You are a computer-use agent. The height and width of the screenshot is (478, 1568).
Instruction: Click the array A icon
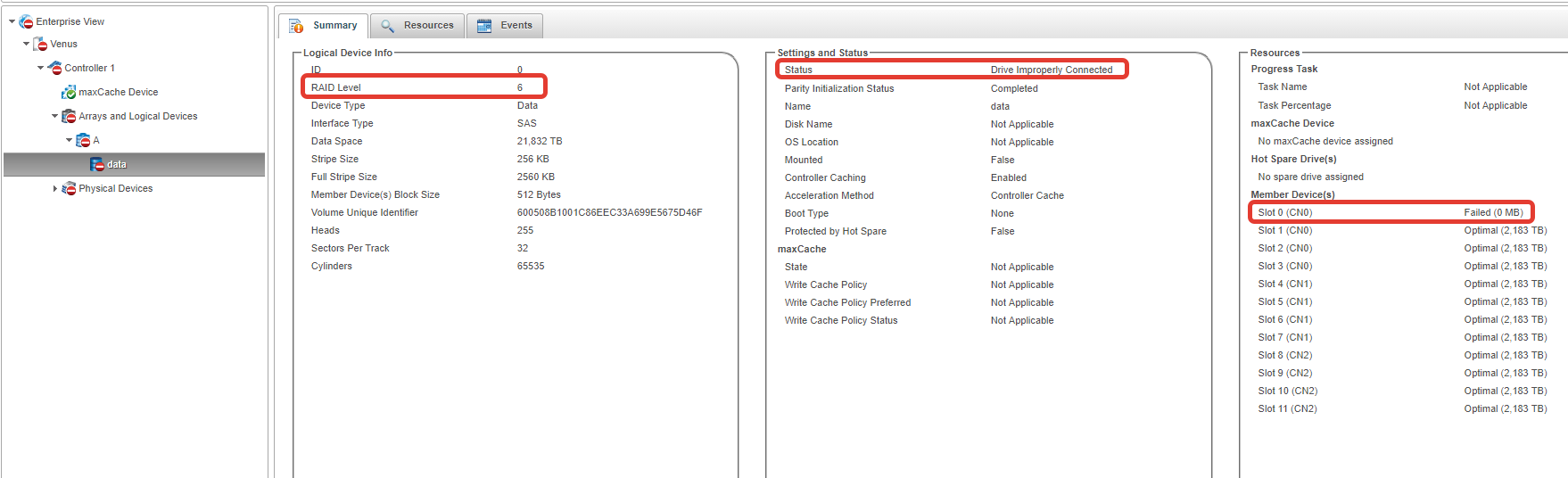pyautogui.click(x=83, y=140)
